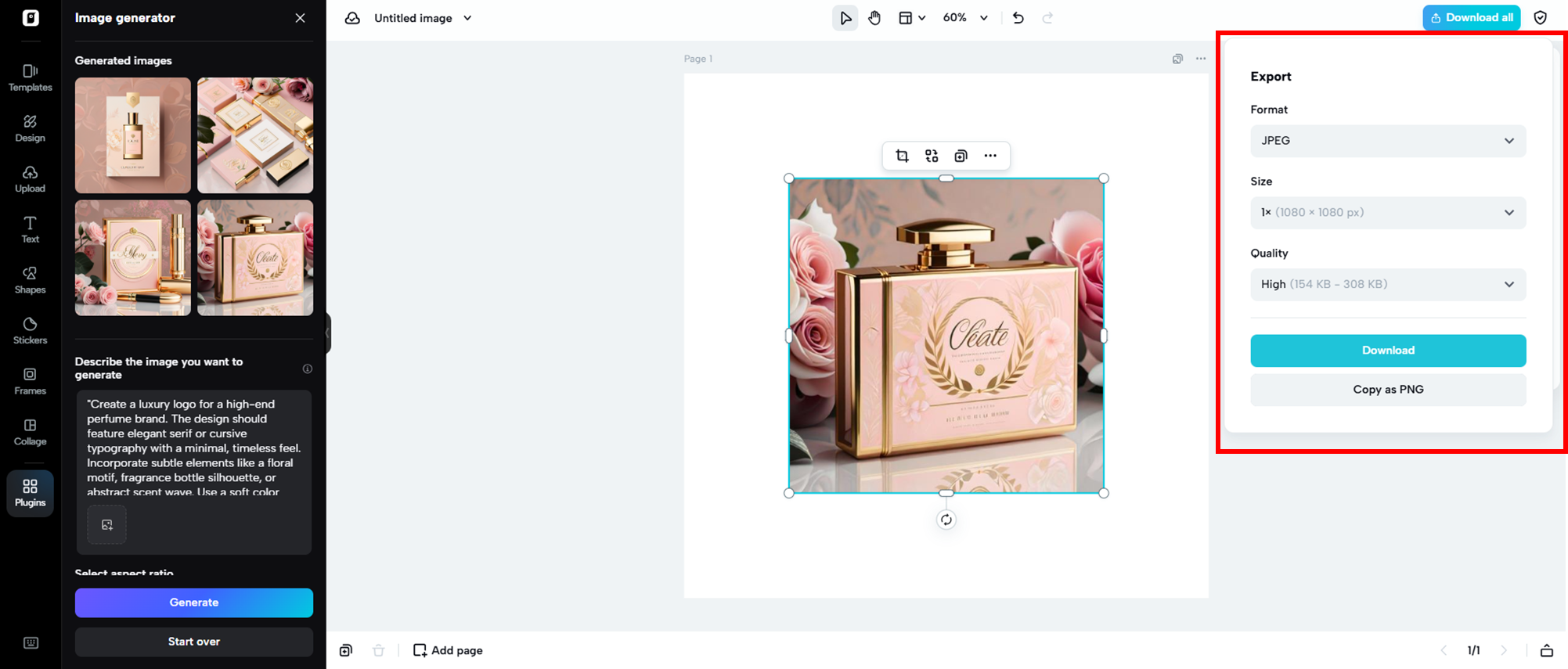
Task: Open the Frames sidebar panel
Action: coord(31,382)
